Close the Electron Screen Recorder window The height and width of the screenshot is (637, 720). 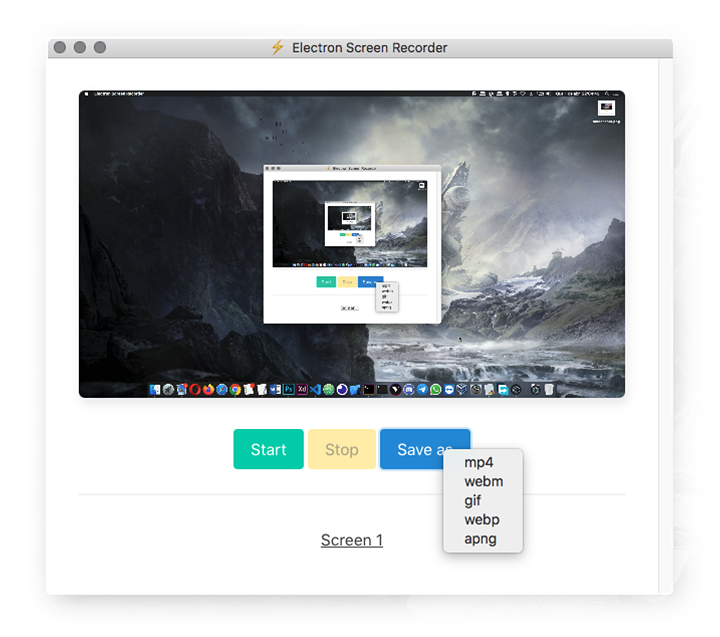tap(60, 47)
